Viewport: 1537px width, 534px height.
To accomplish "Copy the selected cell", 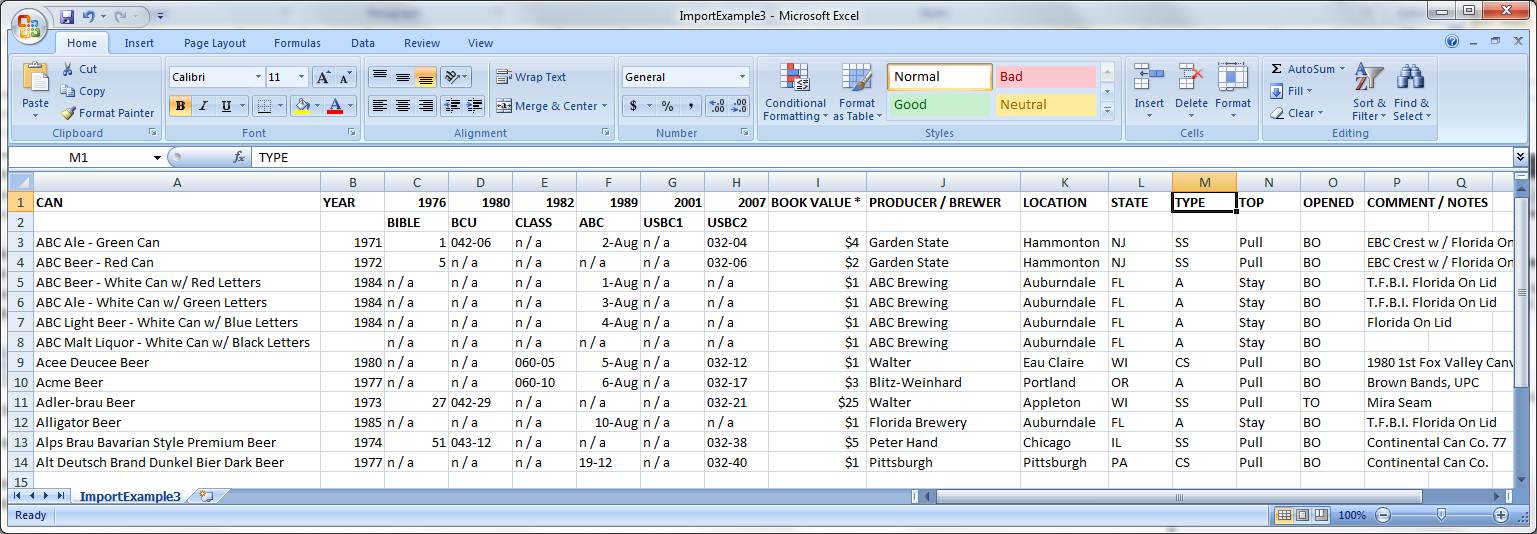I will (83, 91).
